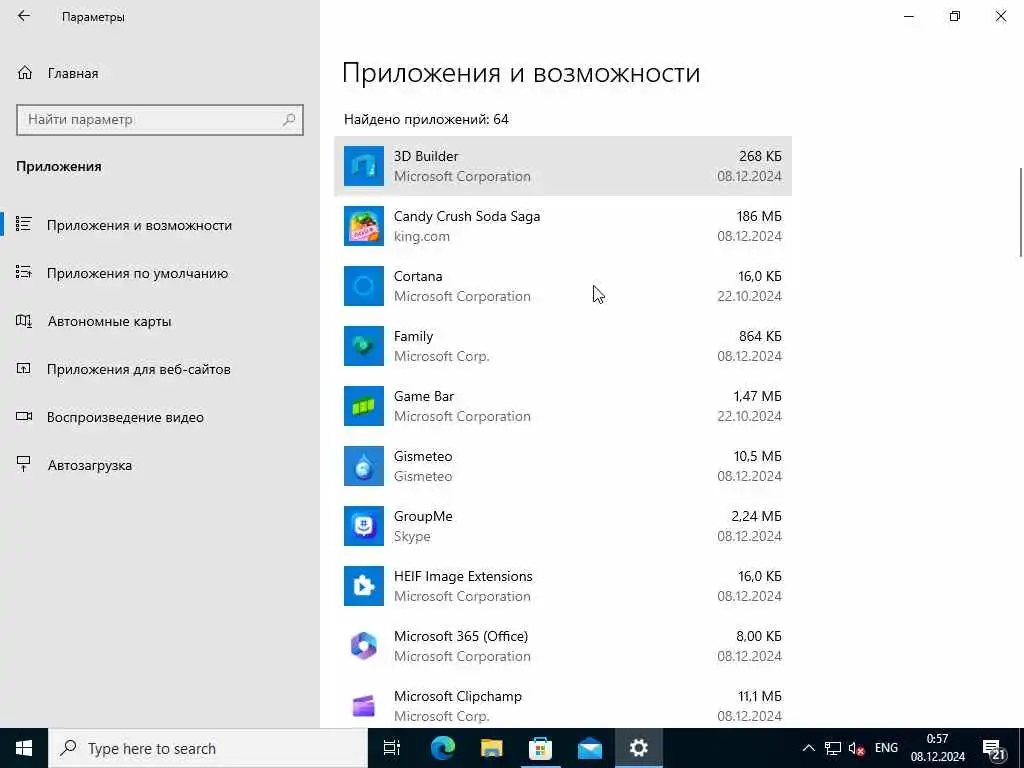Click the 10,5 МБ size value
The image size is (1024, 768).
[758, 456]
